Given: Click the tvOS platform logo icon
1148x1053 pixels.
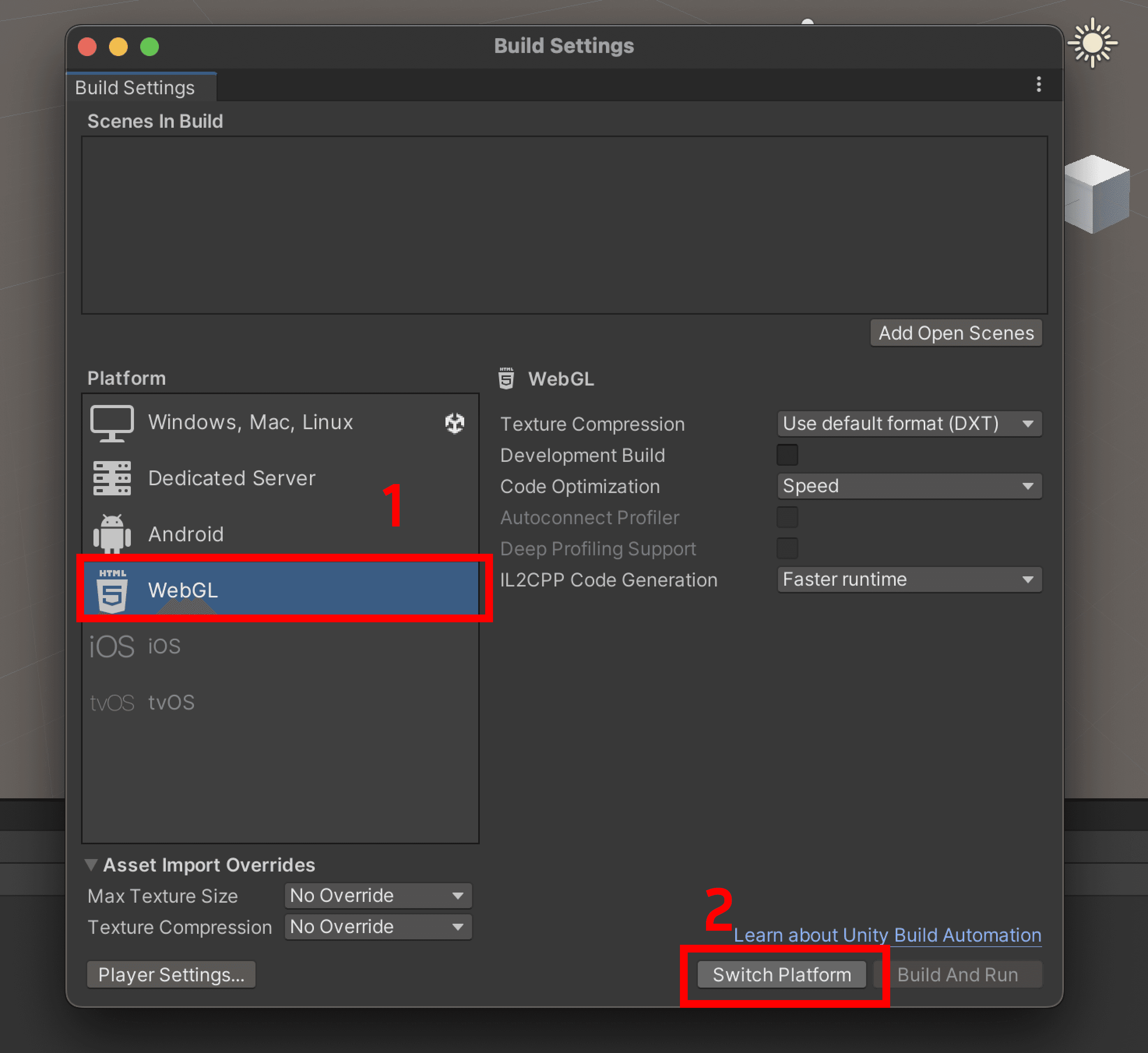Looking at the screenshot, I should pos(112,703).
